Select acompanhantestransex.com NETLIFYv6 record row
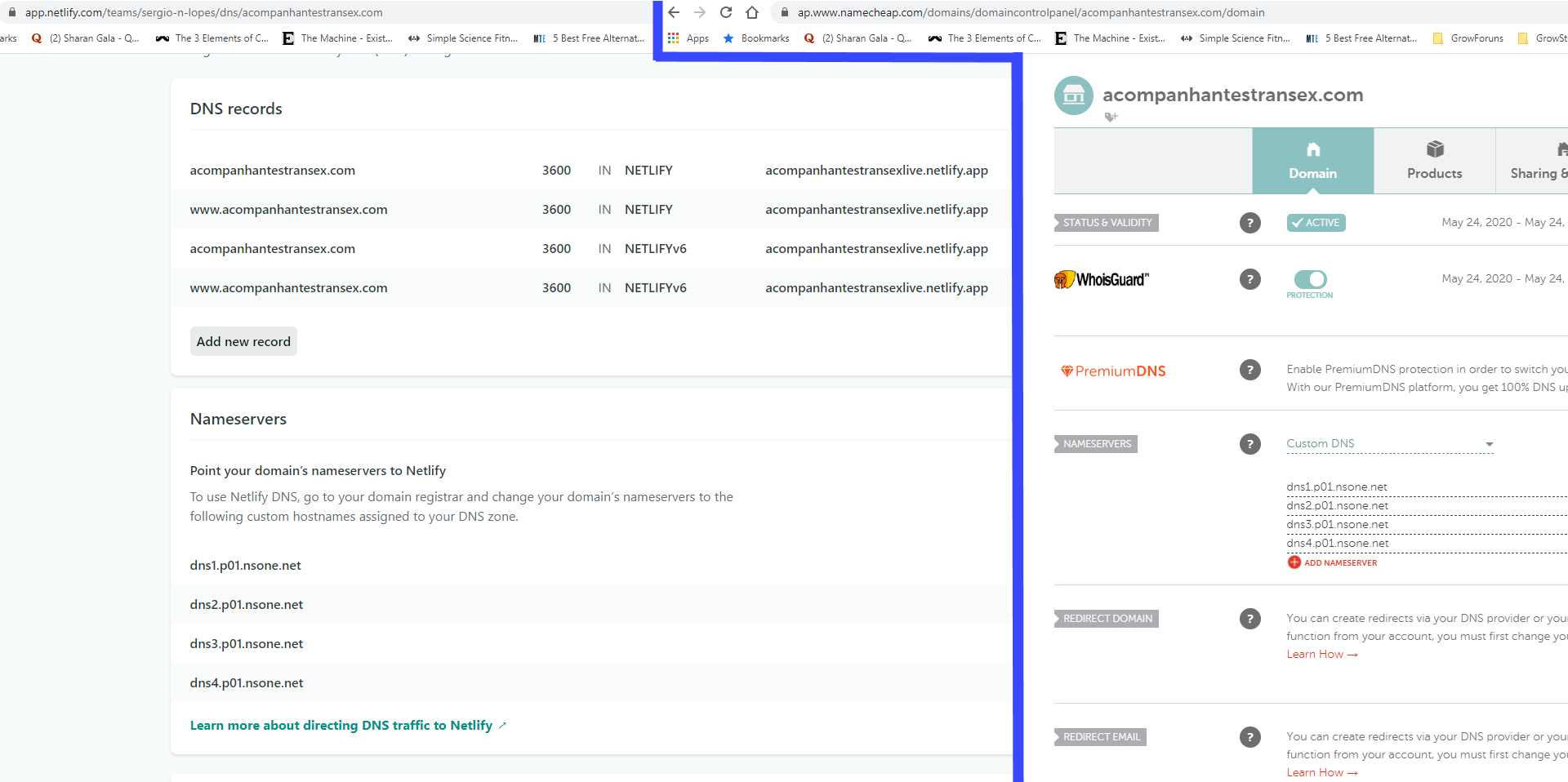This screenshot has height=782, width=1568. coord(590,249)
